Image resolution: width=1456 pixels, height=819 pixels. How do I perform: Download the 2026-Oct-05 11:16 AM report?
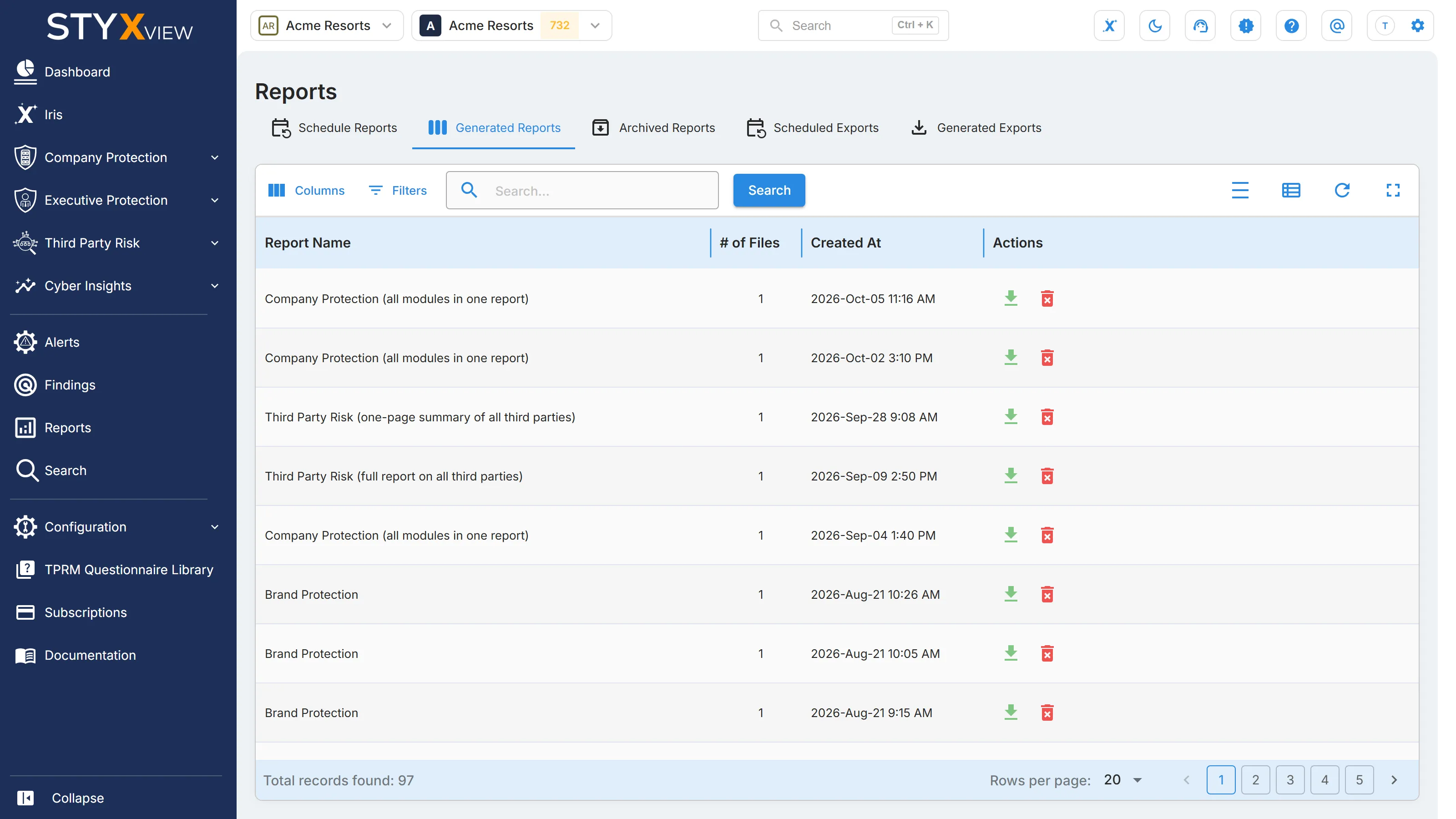coord(1011,298)
